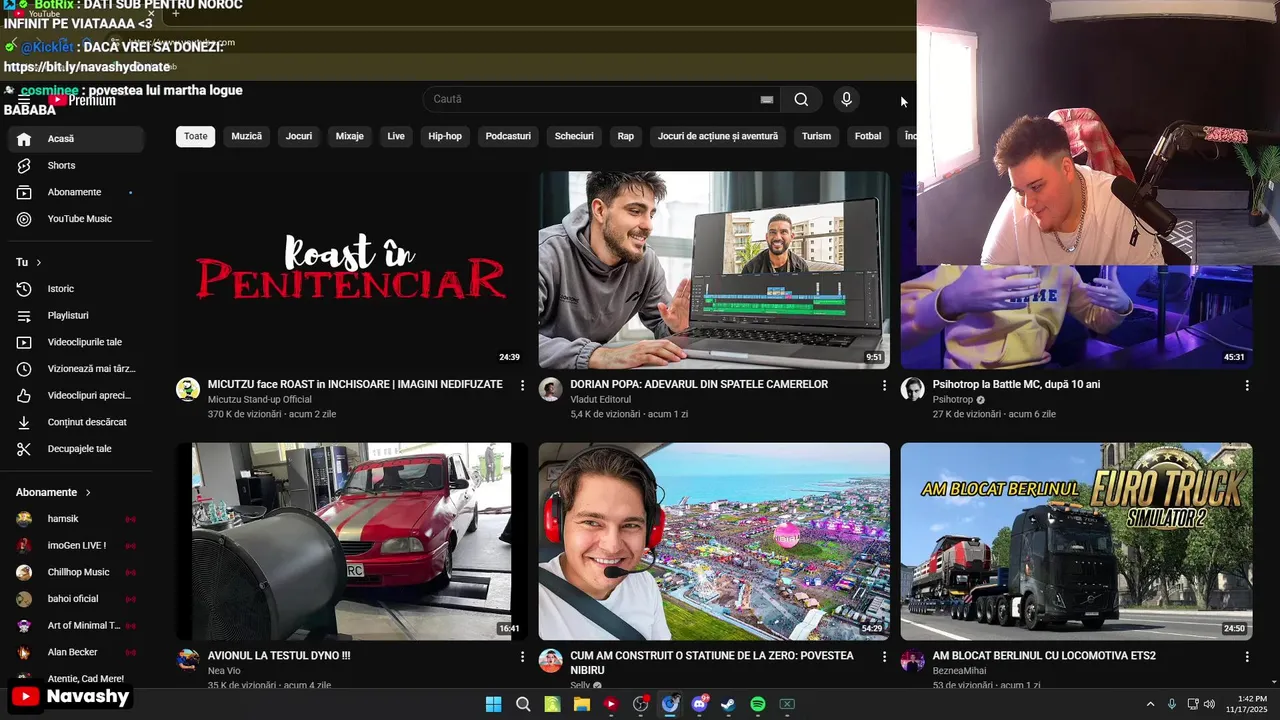Open options menu for Selly NIBIRU video
Screen dimensions: 1280x720
coord(884,657)
